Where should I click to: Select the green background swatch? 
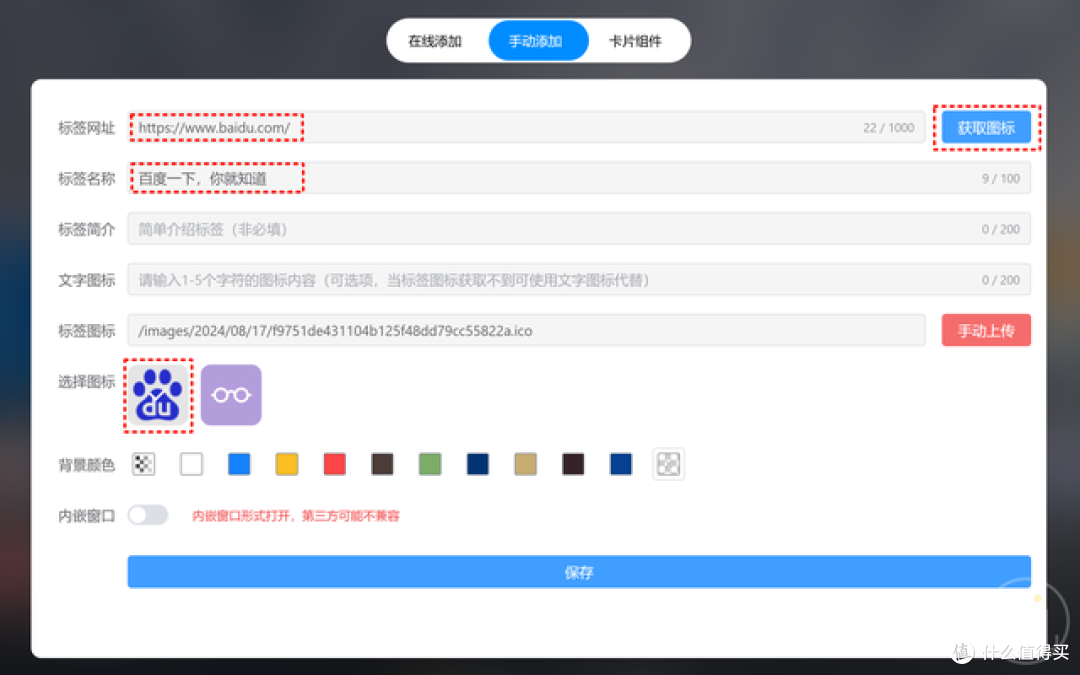tap(429, 464)
